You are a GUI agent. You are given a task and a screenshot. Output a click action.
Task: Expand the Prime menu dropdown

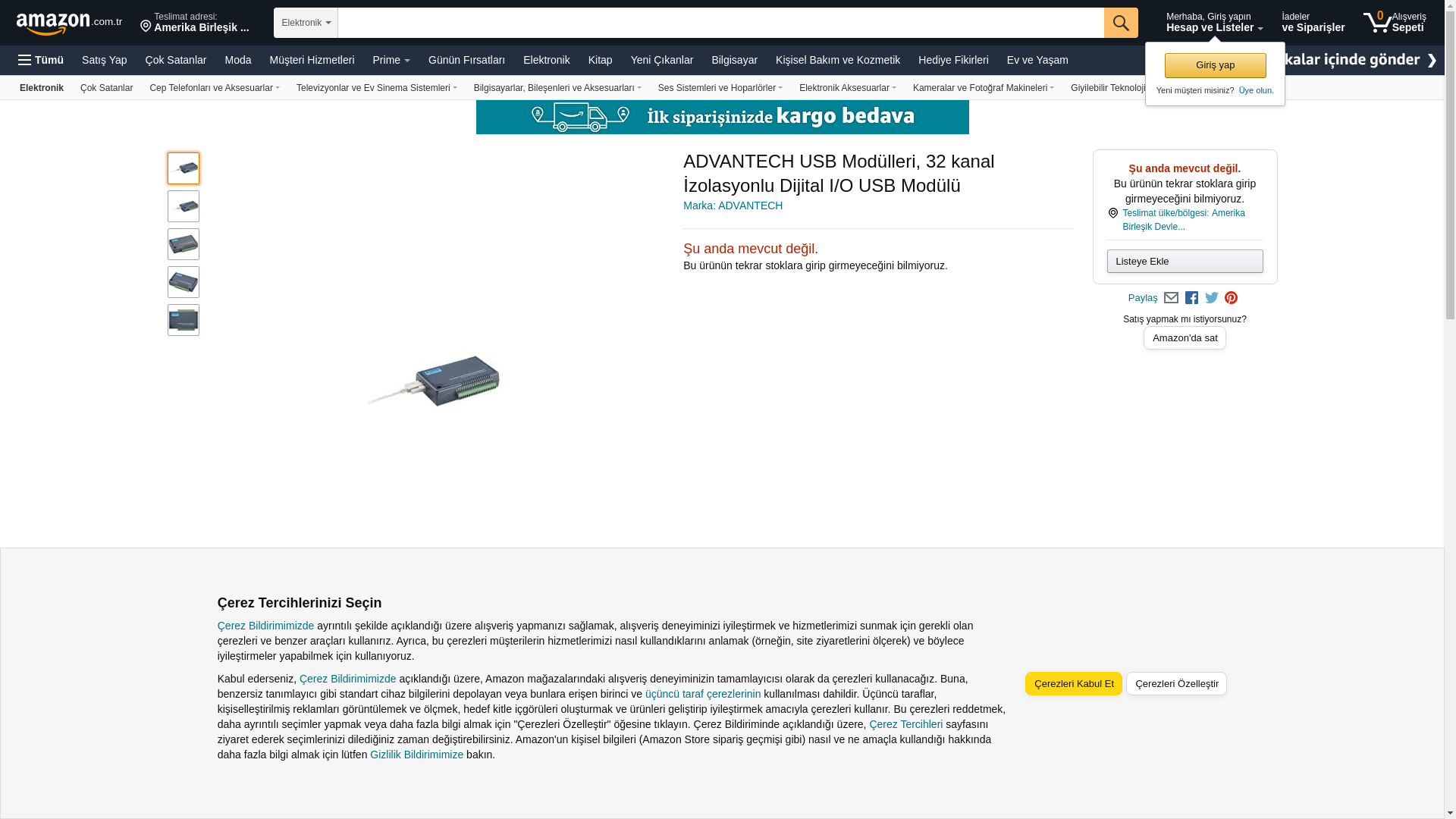pyautogui.click(x=391, y=60)
